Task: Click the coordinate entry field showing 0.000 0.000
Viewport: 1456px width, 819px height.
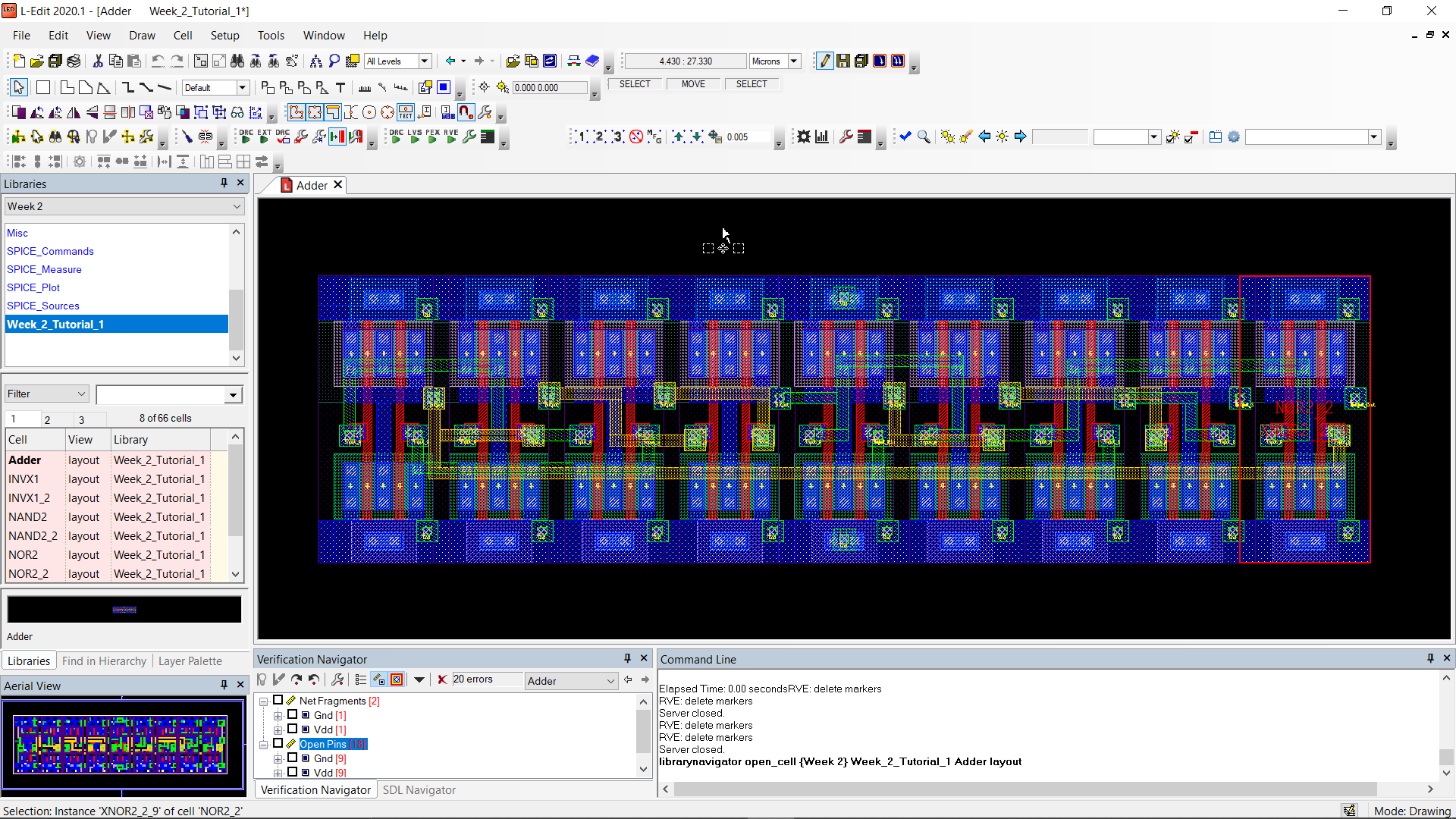Action: point(551,87)
